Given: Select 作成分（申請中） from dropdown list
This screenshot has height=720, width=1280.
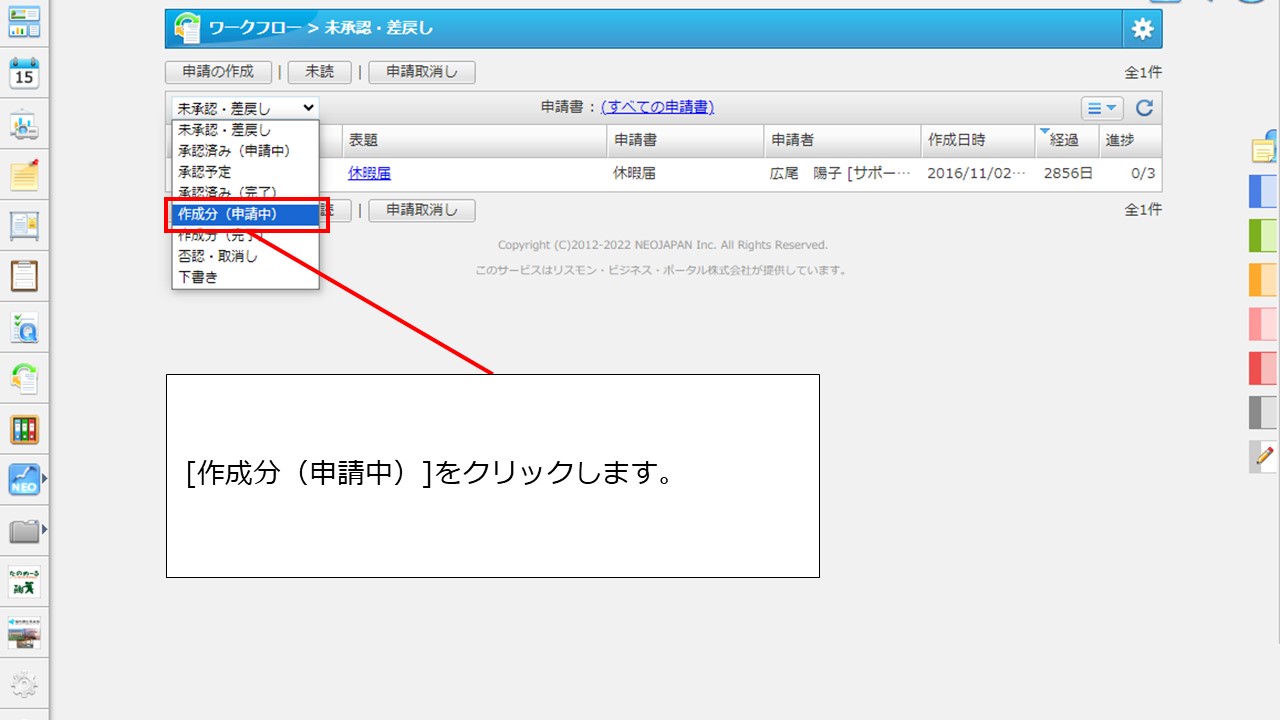Looking at the screenshot, I should click(228, 214).
